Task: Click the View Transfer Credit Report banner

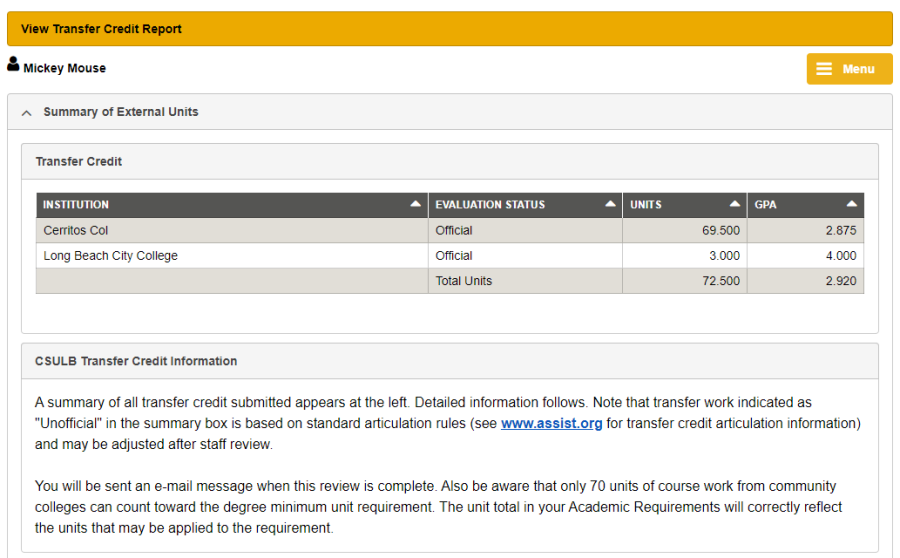Action: 449,29
